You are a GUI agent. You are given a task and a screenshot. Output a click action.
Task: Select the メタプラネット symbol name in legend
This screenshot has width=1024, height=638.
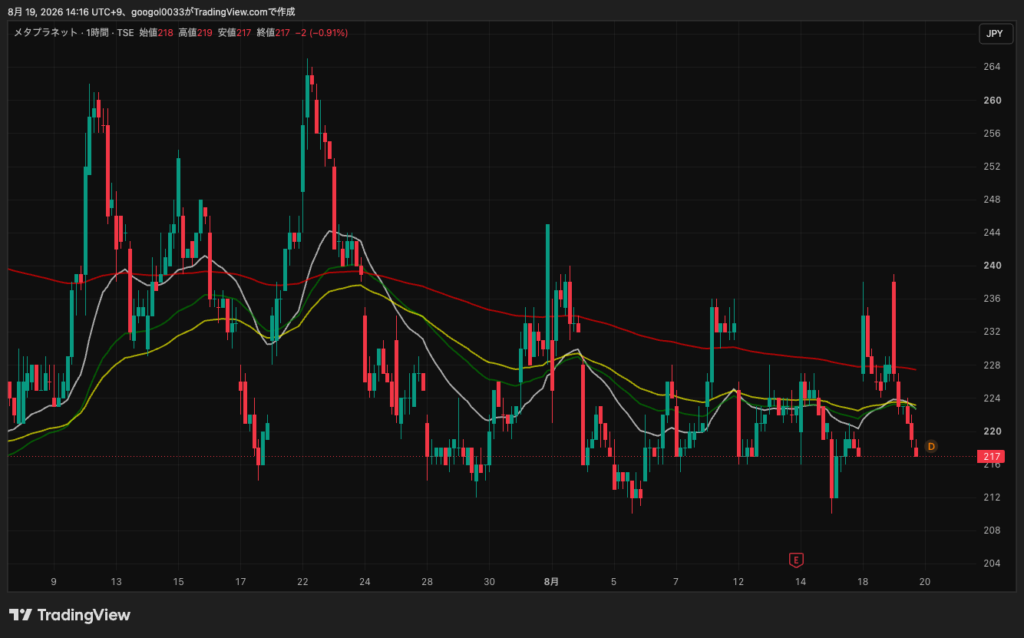pos(46,33)
